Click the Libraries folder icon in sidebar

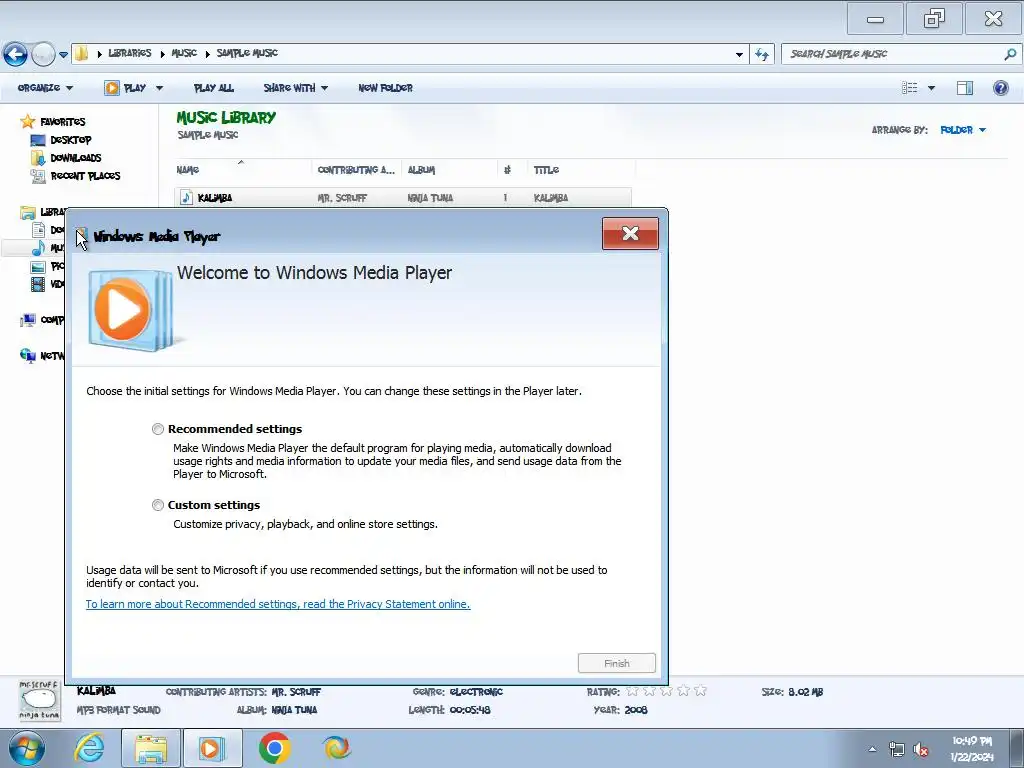(x=27, y=212)
